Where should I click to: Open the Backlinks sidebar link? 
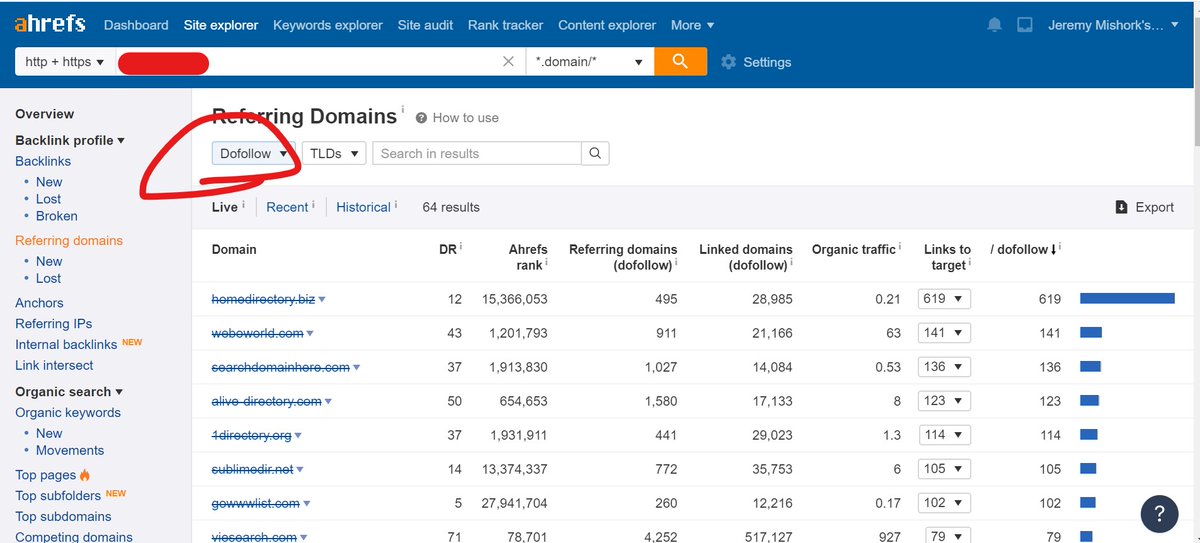(x=43, y=161)
